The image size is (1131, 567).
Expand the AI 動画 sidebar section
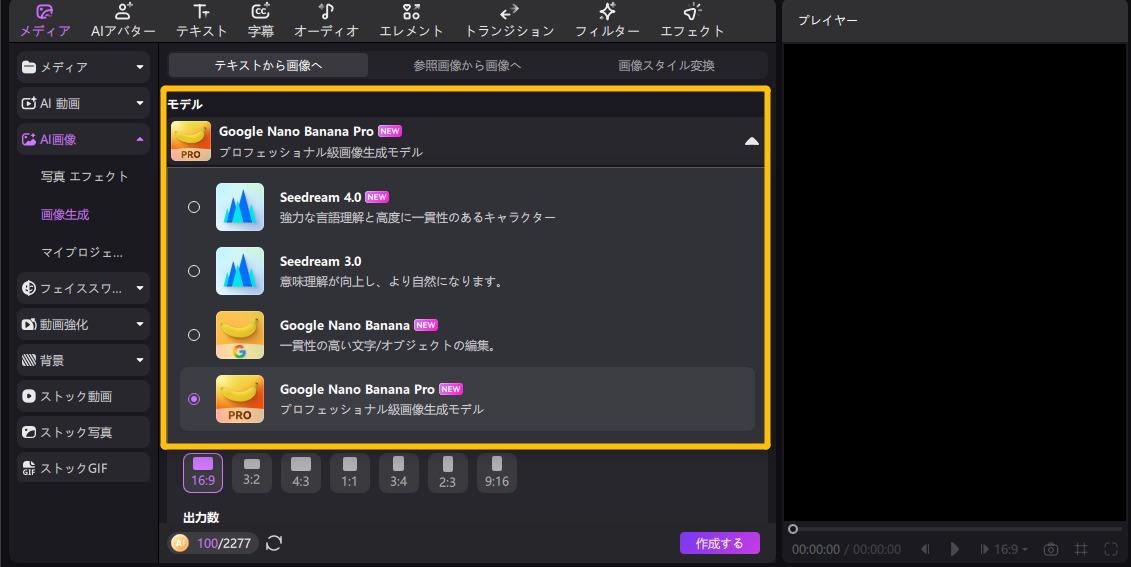point(140,103)
